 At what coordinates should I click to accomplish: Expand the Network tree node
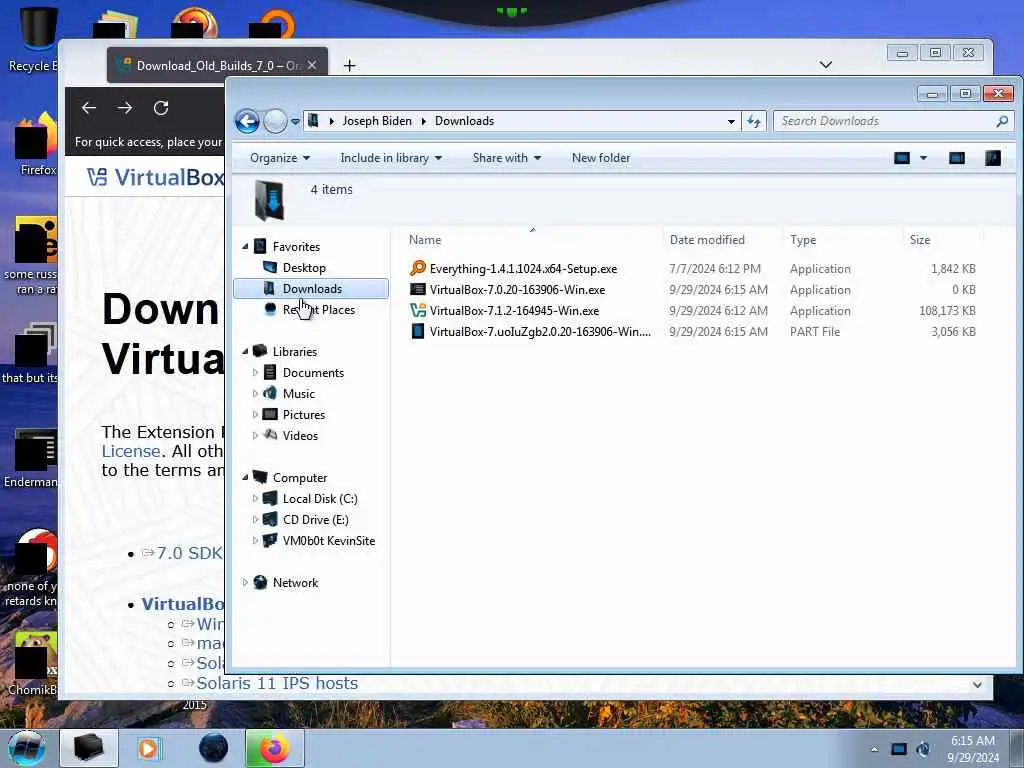pos(246,583)
